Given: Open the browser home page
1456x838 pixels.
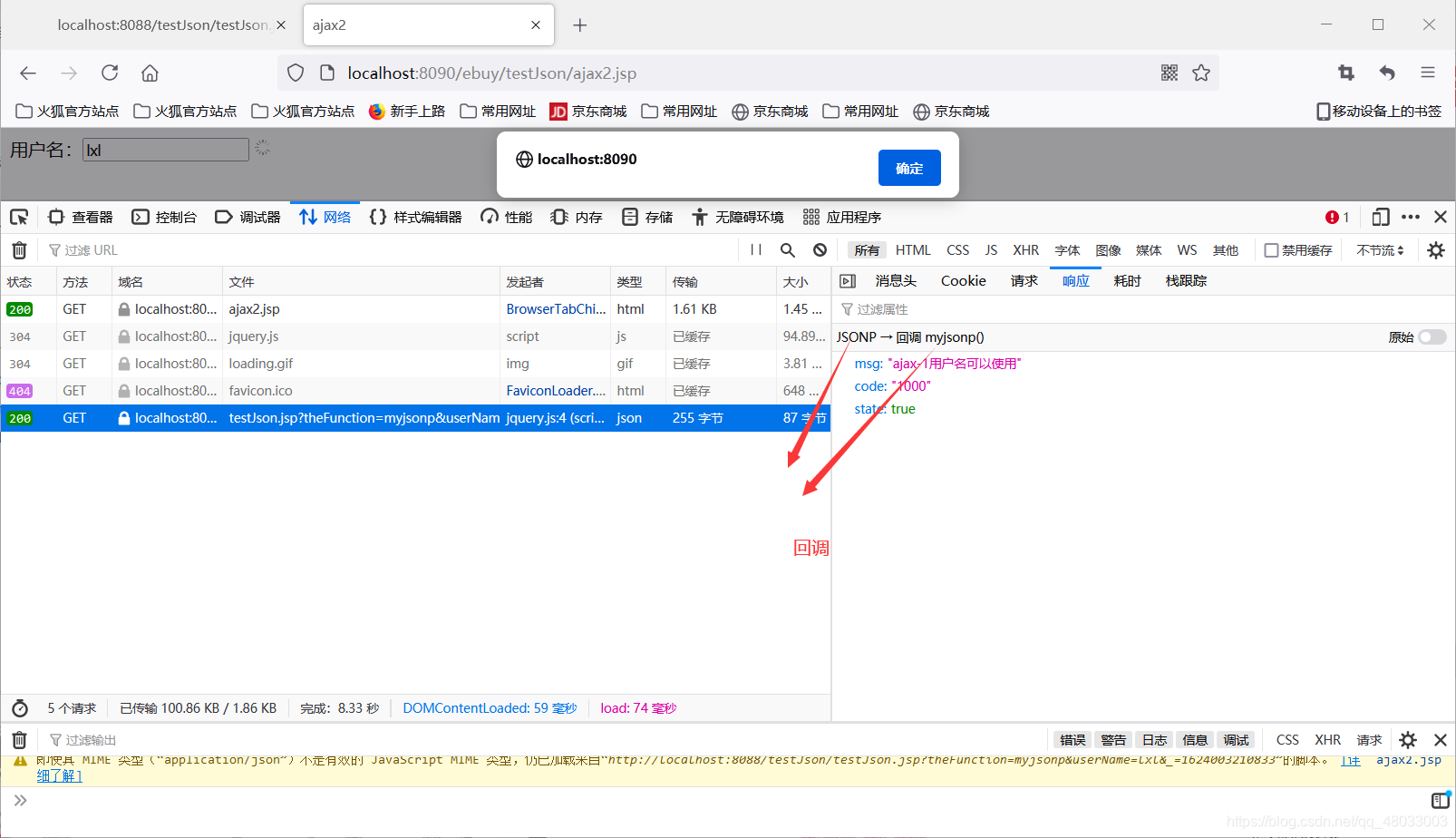Looking at the screenshot, I should point(150,73).
